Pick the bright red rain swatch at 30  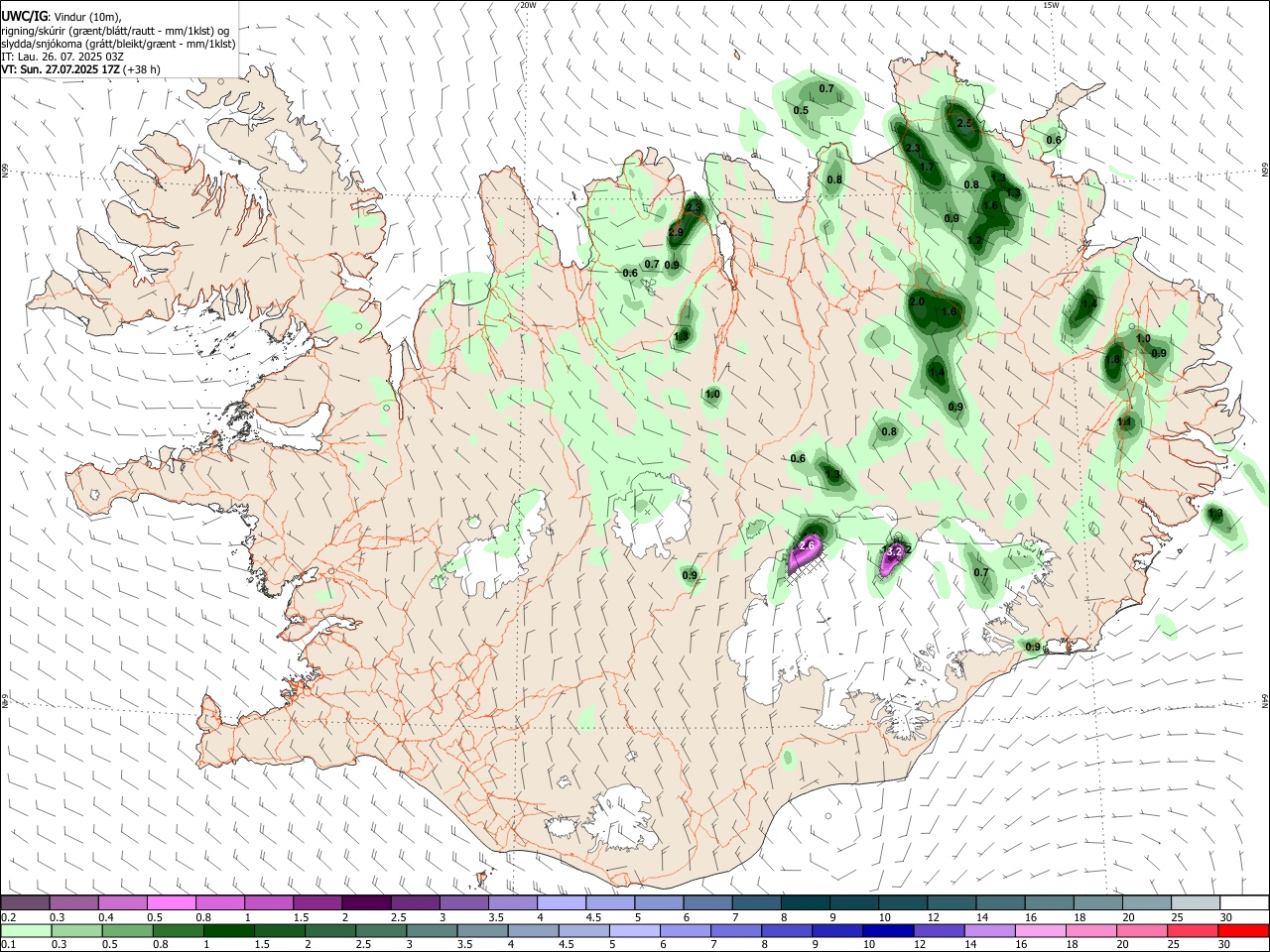click(x=1243, y=931)
